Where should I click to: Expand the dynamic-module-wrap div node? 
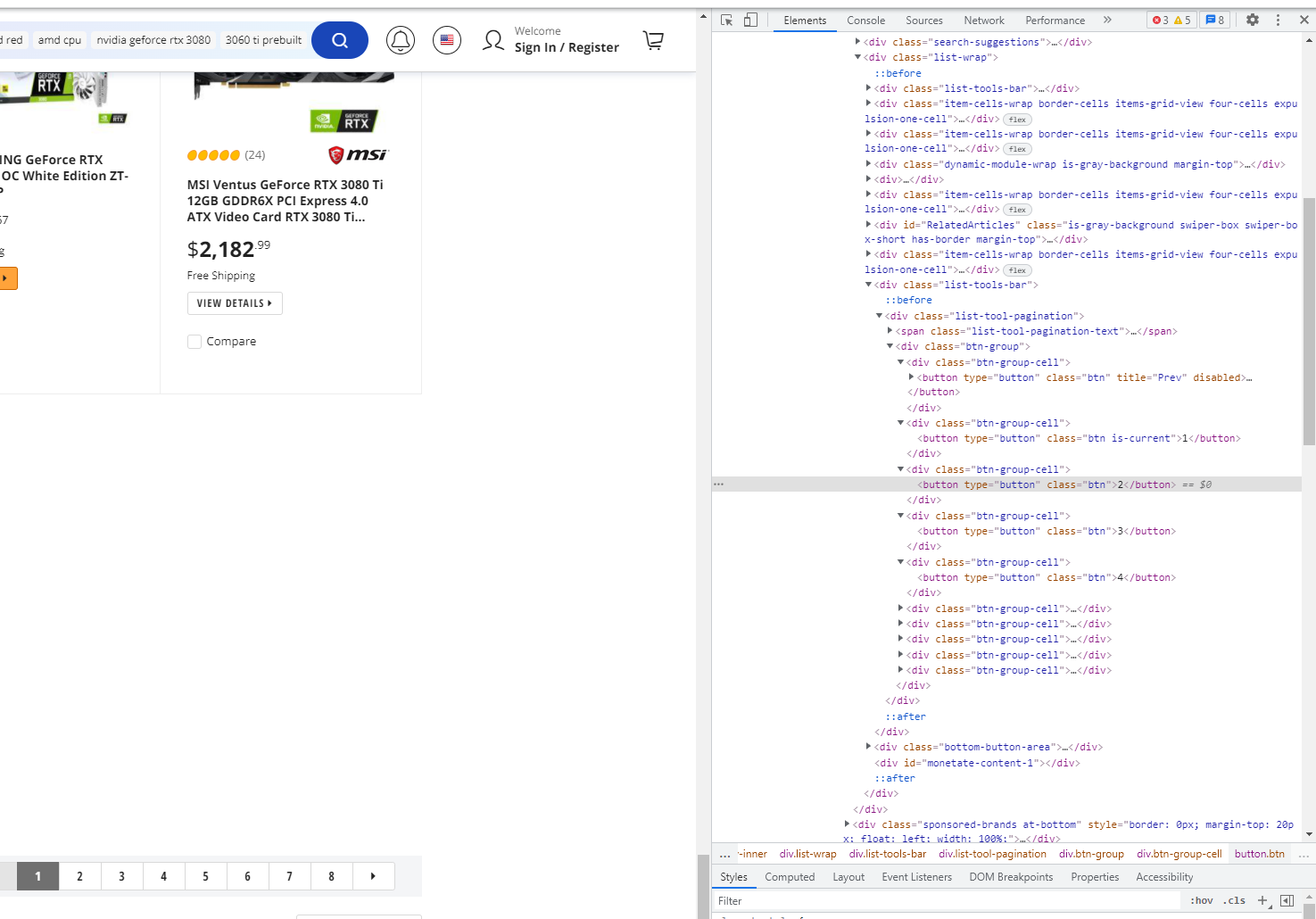[x=868, y=164]
